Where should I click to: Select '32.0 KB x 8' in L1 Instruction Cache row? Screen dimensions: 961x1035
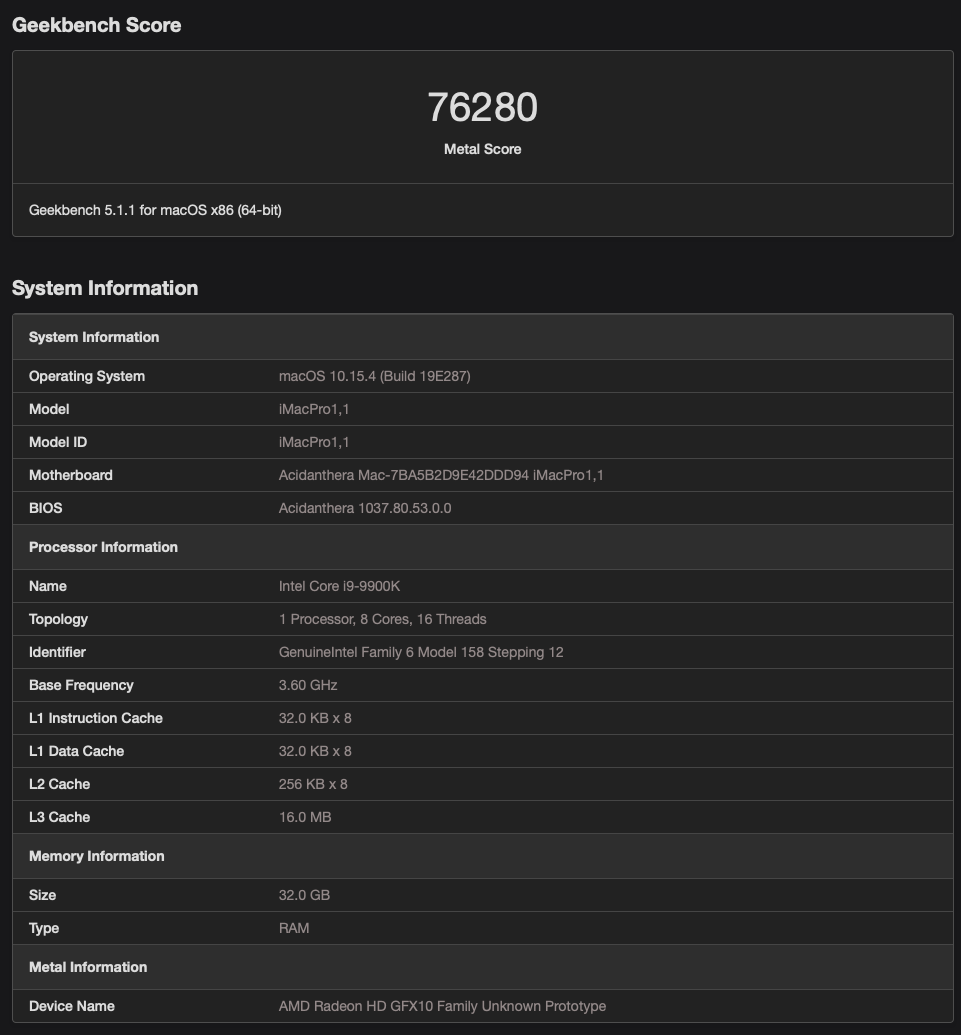[x=315, y=718]
